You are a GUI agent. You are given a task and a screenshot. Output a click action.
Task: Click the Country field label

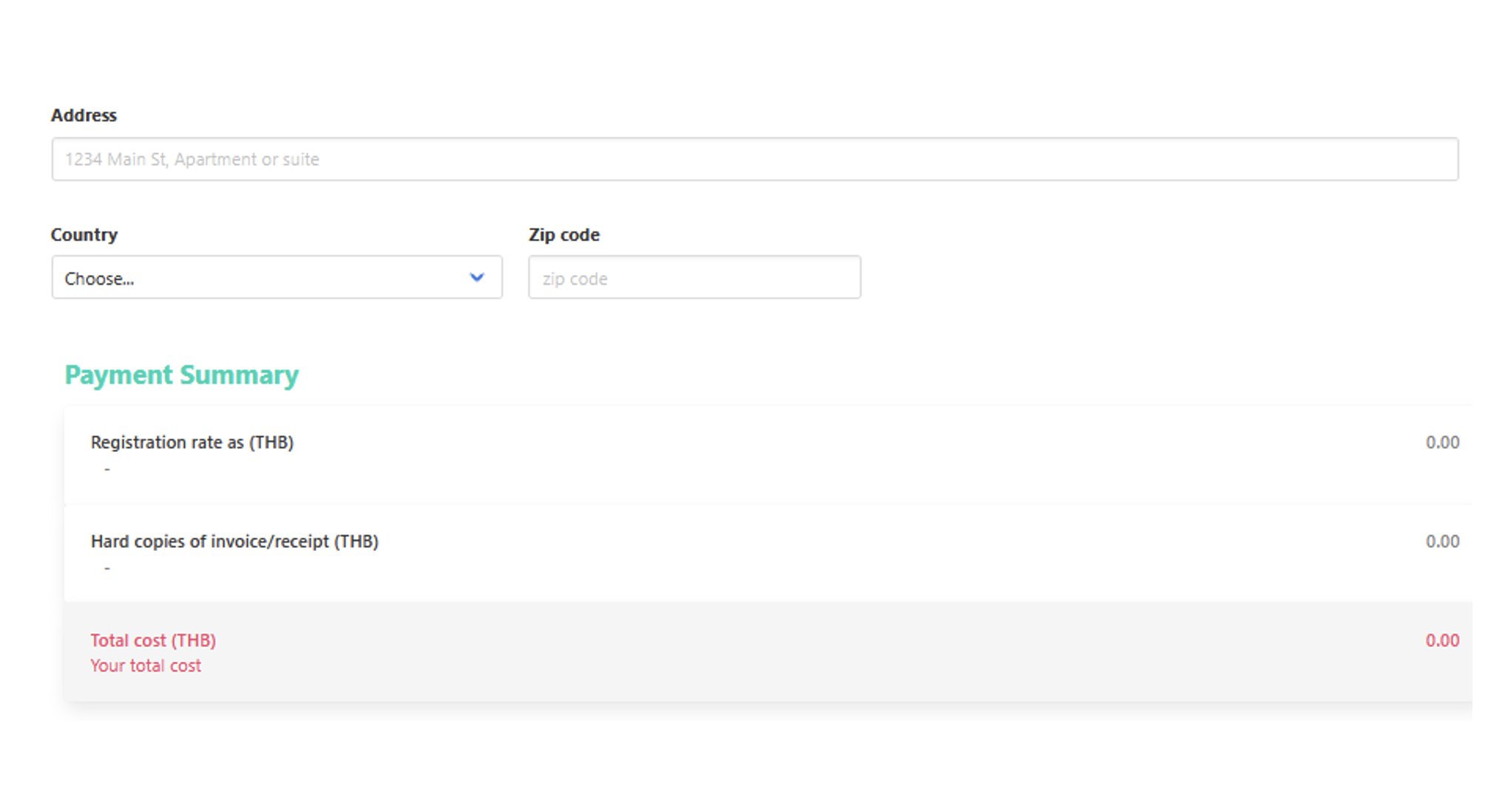point(84,234)
